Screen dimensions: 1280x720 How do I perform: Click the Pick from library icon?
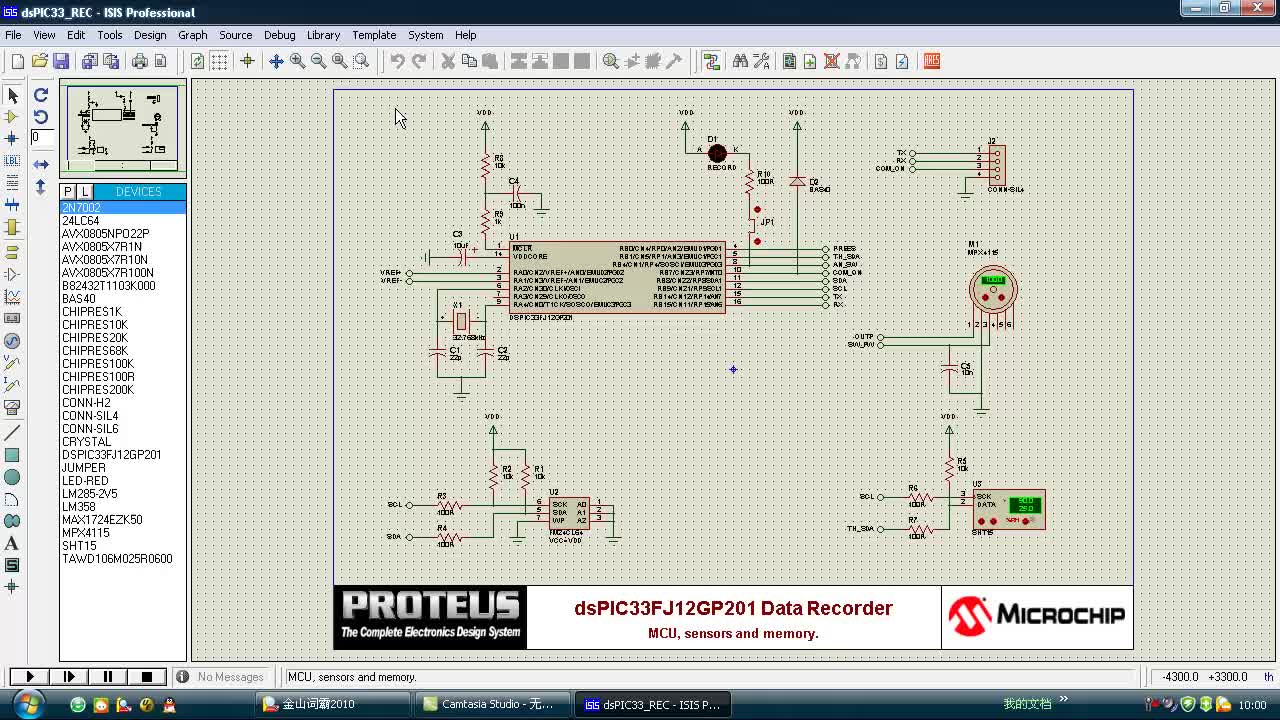click(611, 61)
